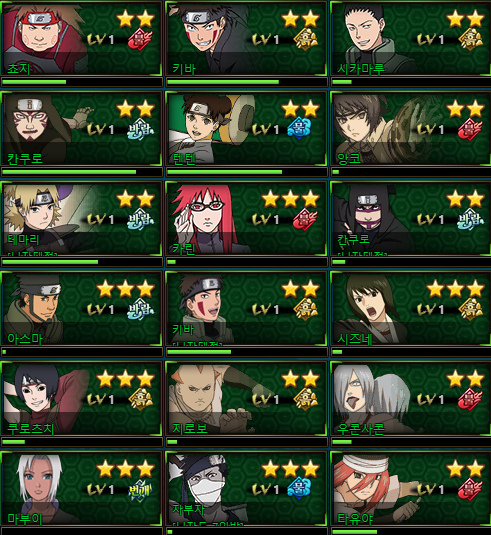This screenshot has height=535, width=491.
Task: Click the earth element icon on 쿠로츠치's card
Action: [x=140, y=399]
